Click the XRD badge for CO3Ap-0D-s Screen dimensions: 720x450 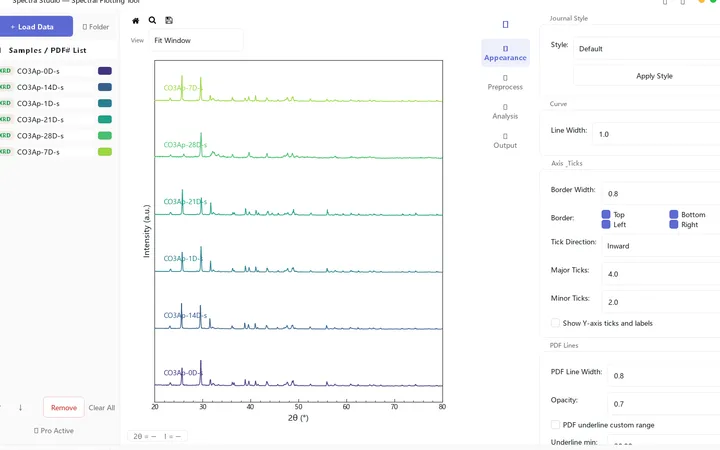click(6, 71)
